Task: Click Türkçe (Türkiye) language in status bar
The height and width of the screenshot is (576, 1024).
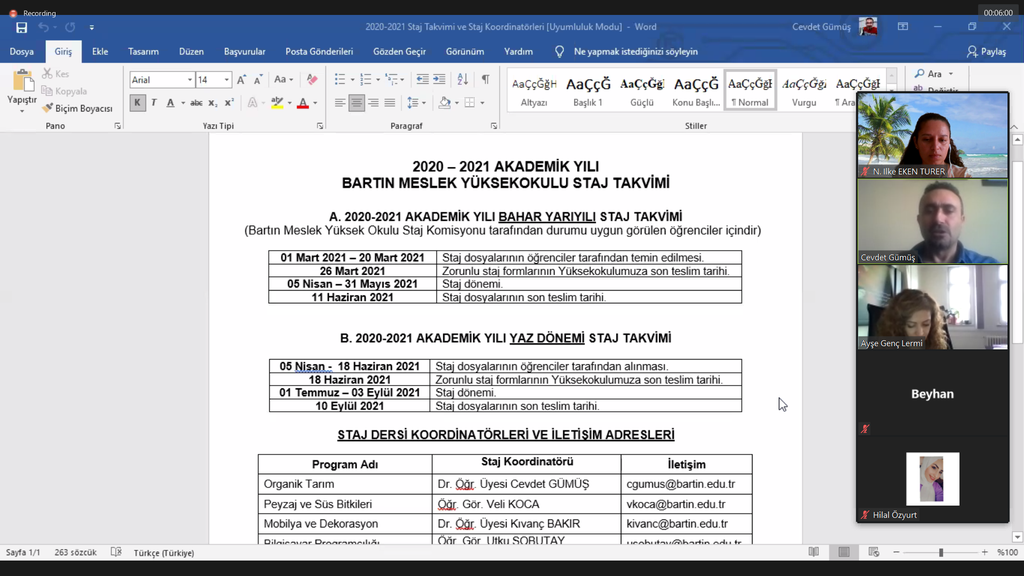Action: [164, 552]
